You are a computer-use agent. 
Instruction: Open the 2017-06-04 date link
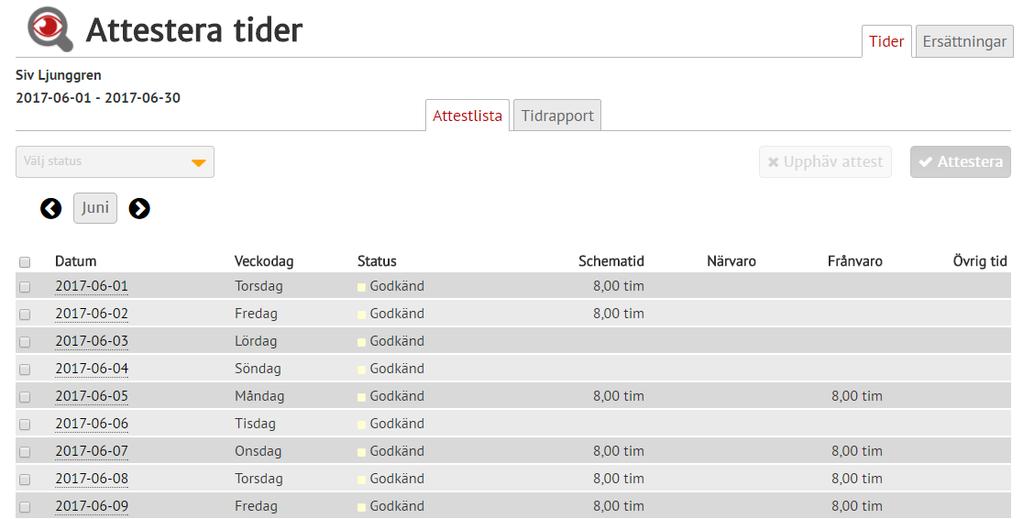click(91, 368)
